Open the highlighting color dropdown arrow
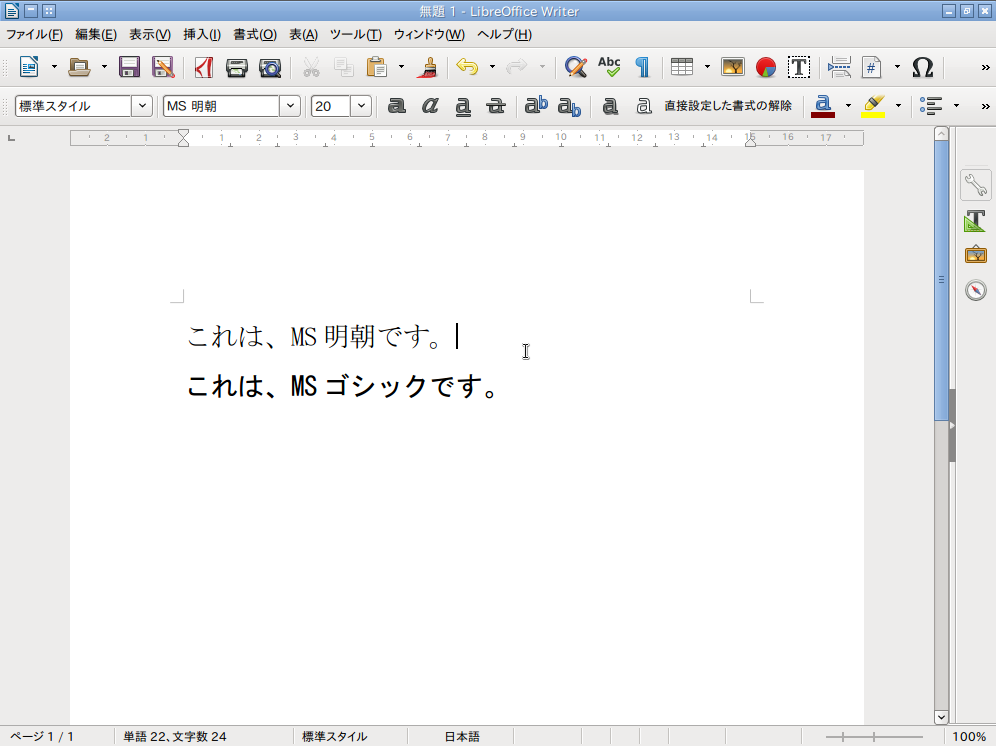The image size is (996, 746). pos(898,106)
